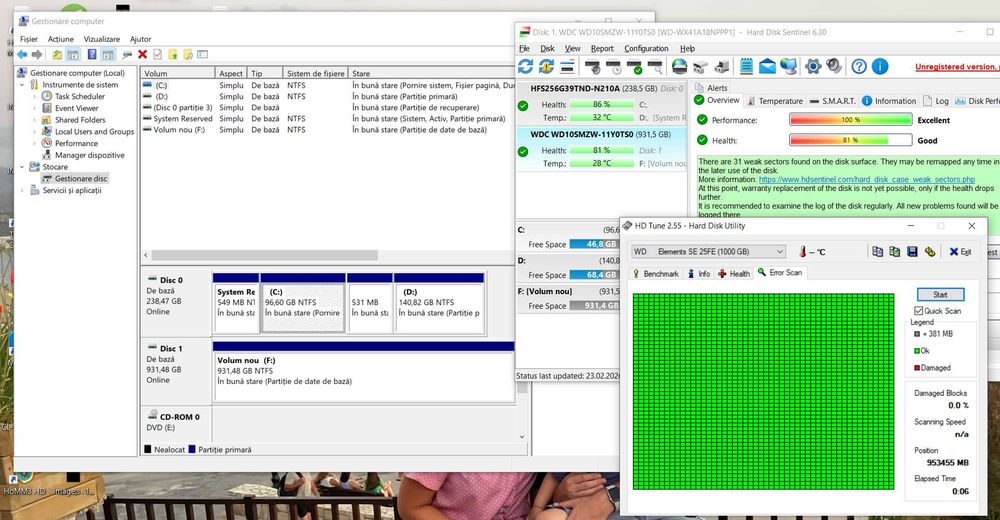Expand the Task Scheduler tree node
Screen dimensions: 1000x520
[x=34, y=96]
